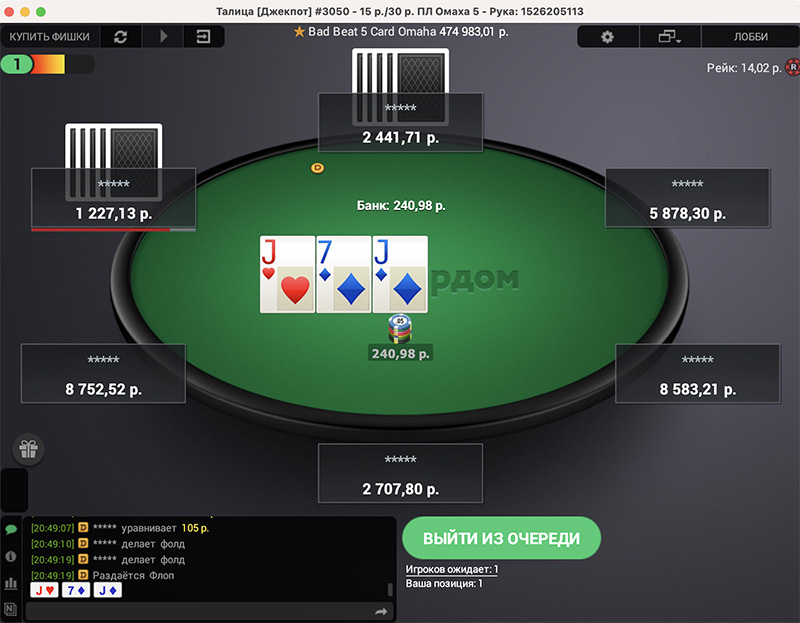Open the ЛОББИ button
This screenshot has width=800, height=623.
tap(751, 37)
